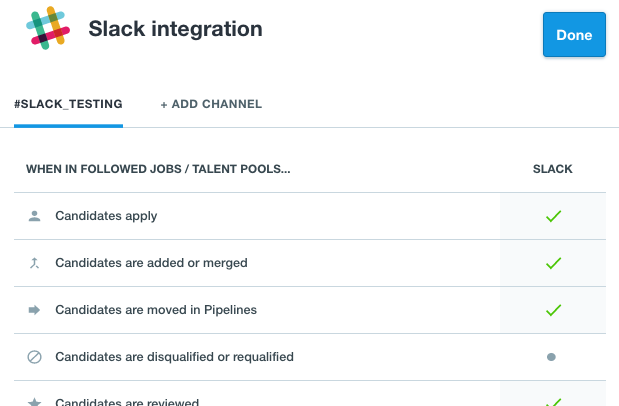Enable Slack for Candidates are disqualified or requalified
Screen dimensions: 619x406
click(x=551, y=357)
